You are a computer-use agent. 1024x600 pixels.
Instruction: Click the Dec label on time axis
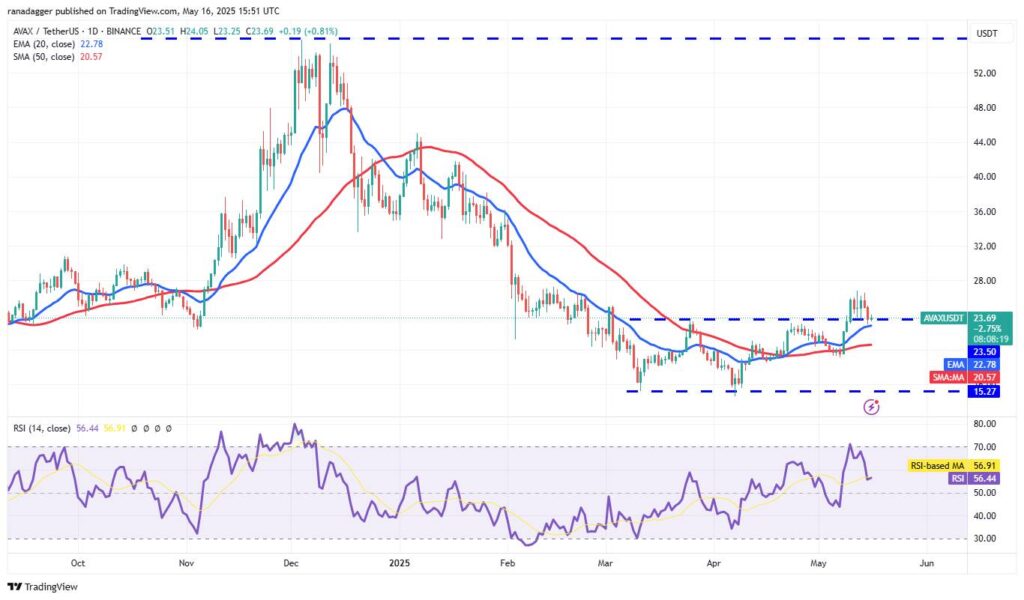click(x=291, y=563)
